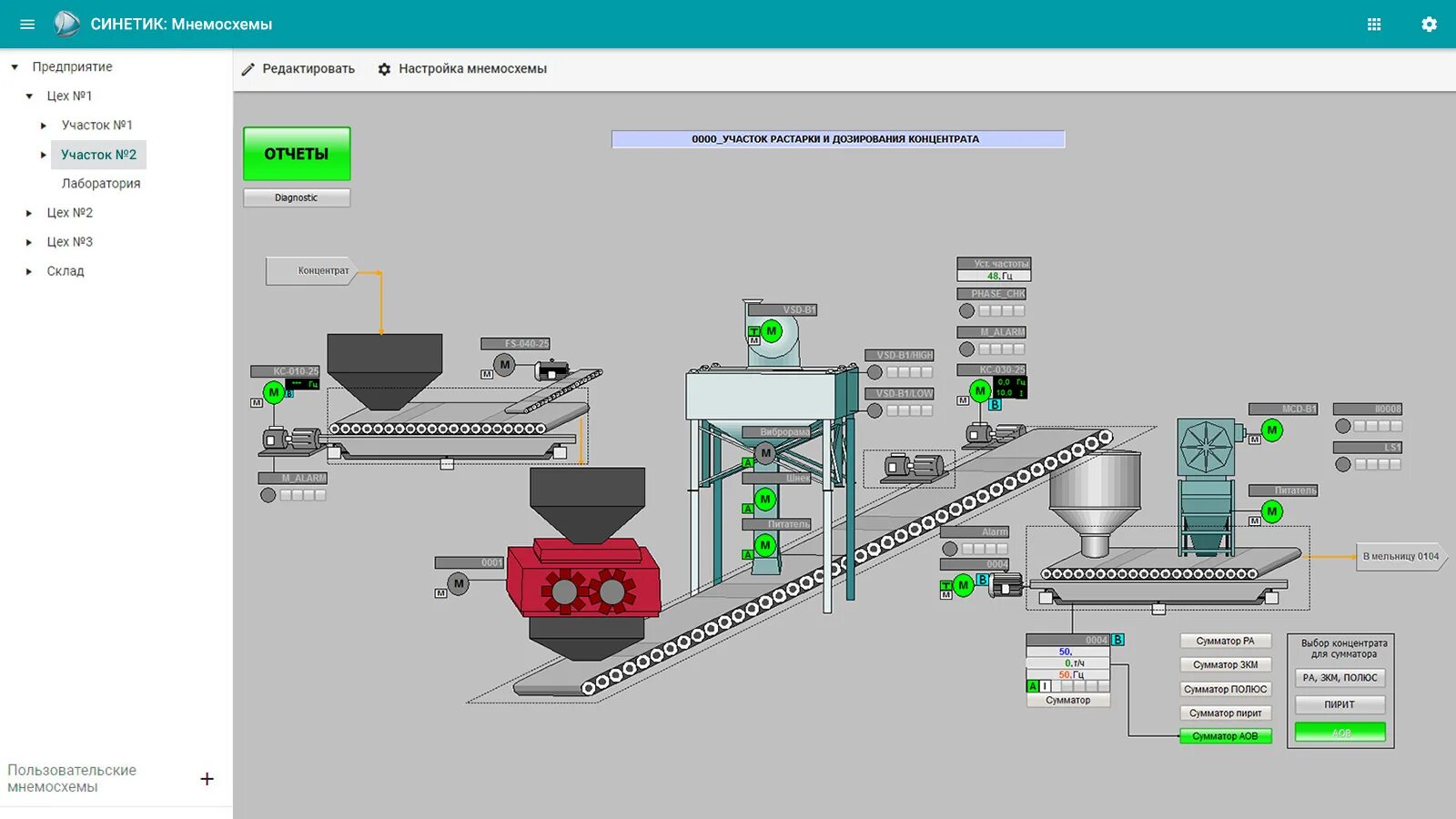Click the Diagnostic button

(297, 197)
